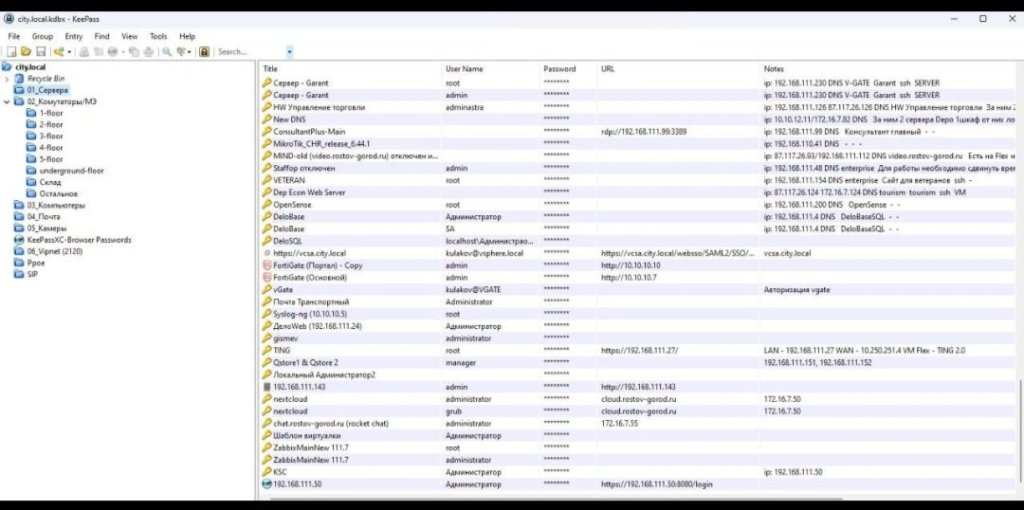Click the New database toolbar icon
Viewport: 1024px width, 510px height.
click(12, 51)
